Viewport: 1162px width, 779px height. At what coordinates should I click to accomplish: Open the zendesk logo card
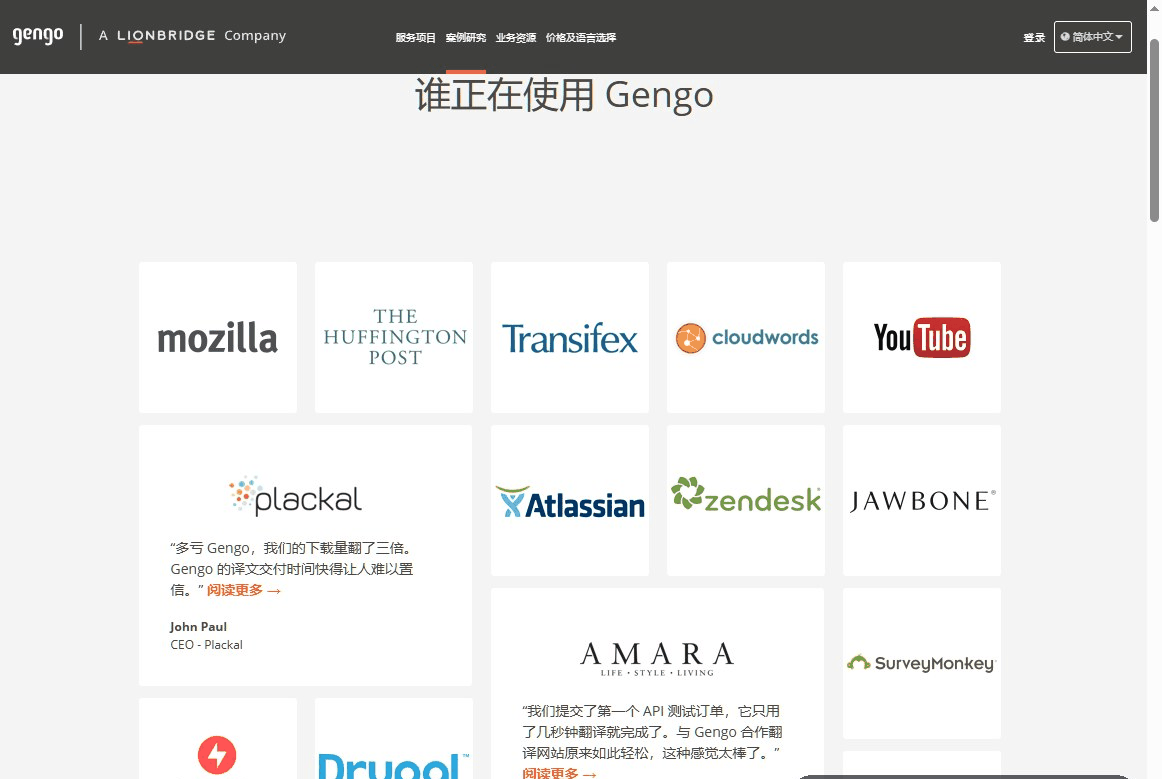coord(746,500)
